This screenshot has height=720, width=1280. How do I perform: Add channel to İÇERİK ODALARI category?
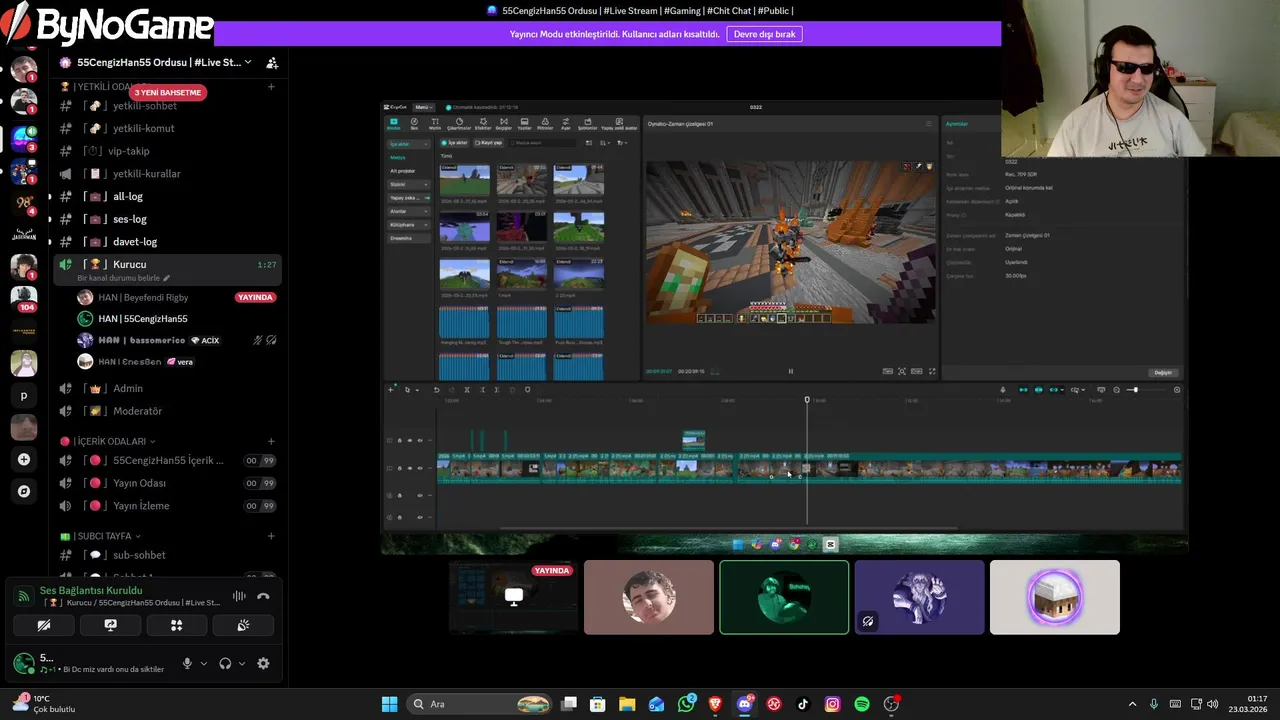point(271,441)
